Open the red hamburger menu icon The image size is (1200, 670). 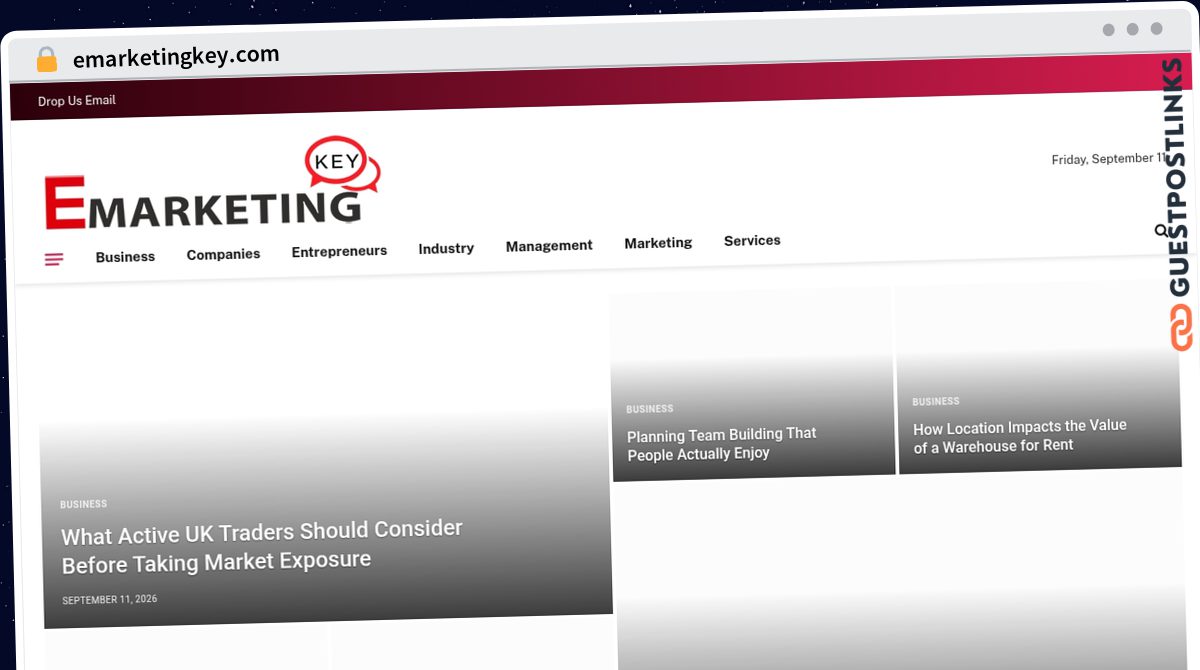[x=54, y=259]
